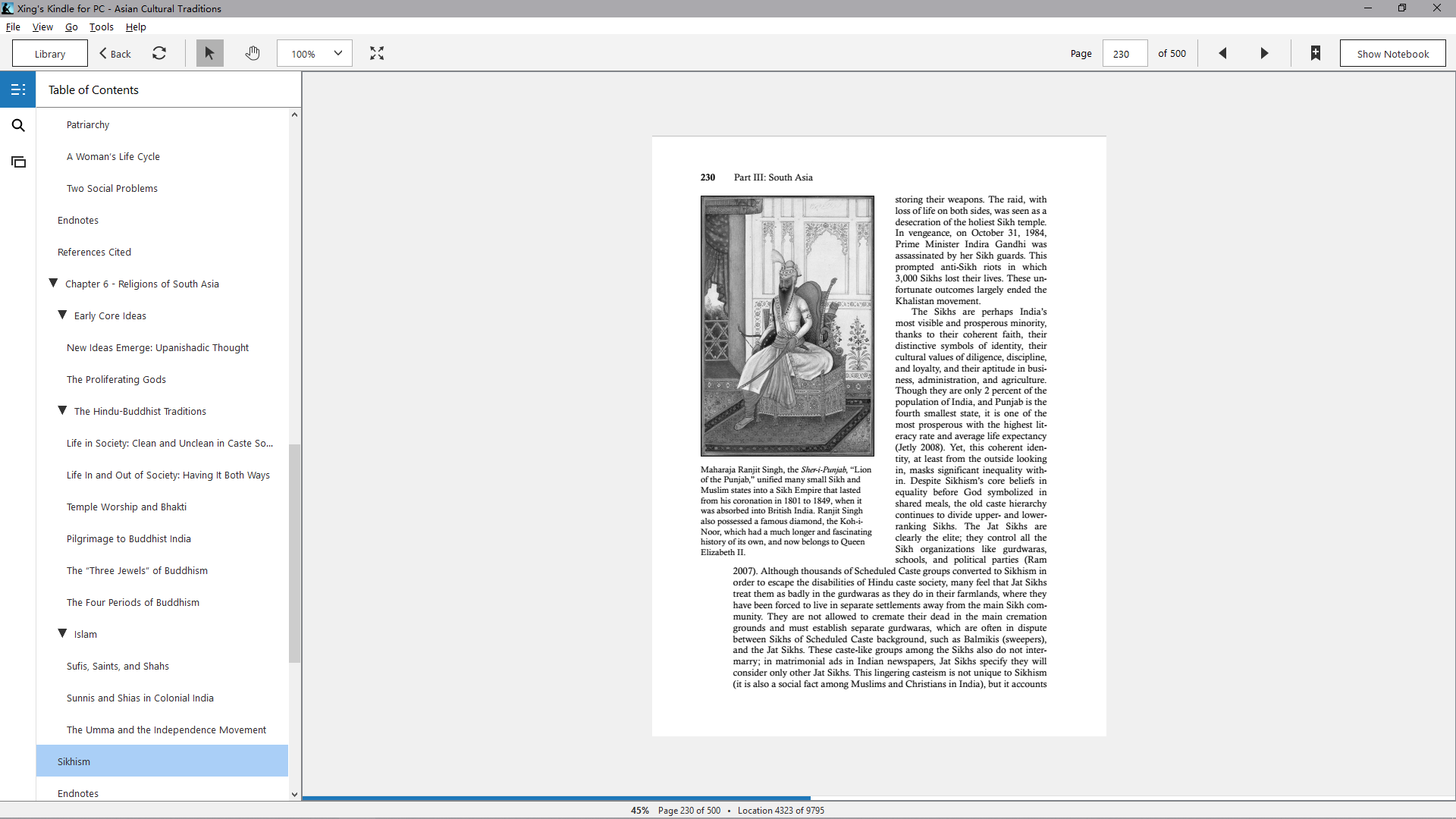Click the table of contents scrollbar thumb
Viewport: 1456px width, 819px height.
(x=294, y=554)
